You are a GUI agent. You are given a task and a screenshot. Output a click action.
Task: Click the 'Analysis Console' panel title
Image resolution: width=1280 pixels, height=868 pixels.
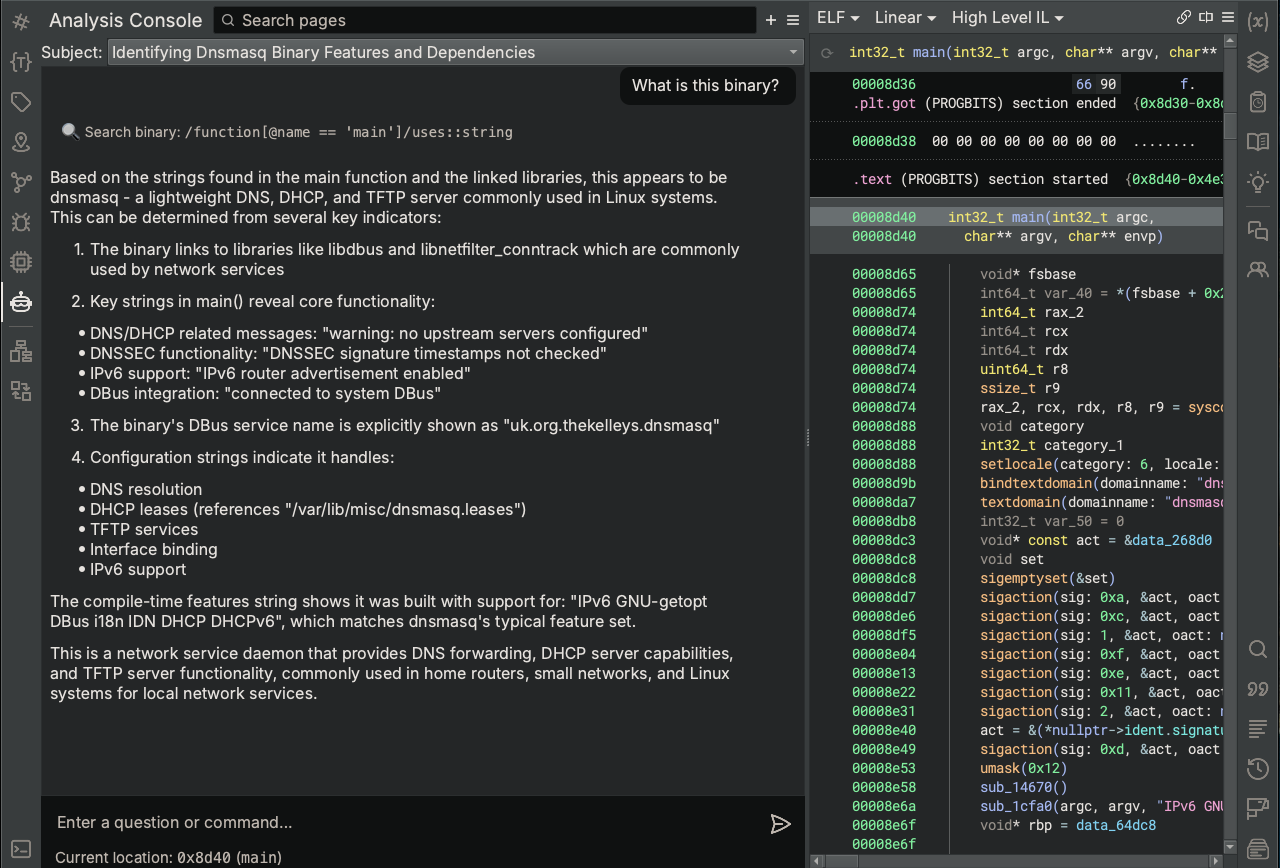pos(125,20)
